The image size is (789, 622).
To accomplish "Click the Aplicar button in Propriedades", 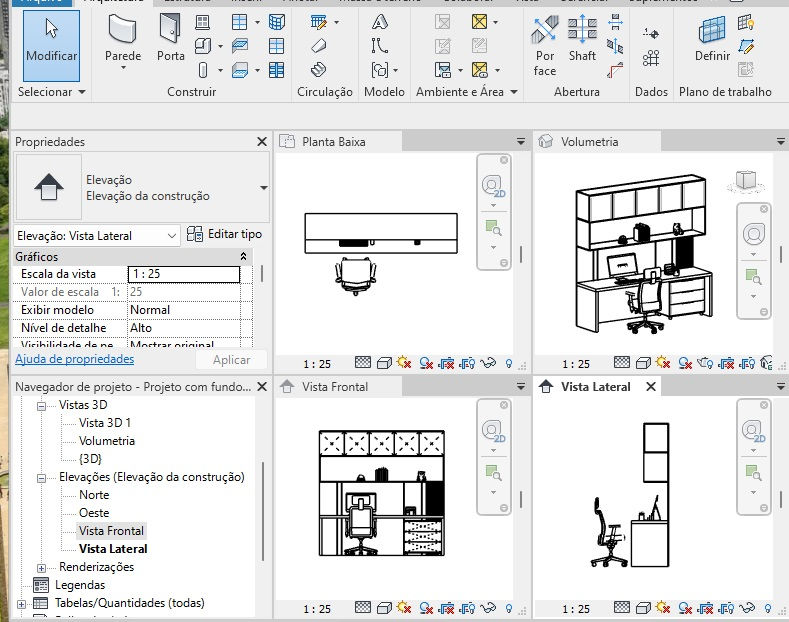I will click(231, 360).
